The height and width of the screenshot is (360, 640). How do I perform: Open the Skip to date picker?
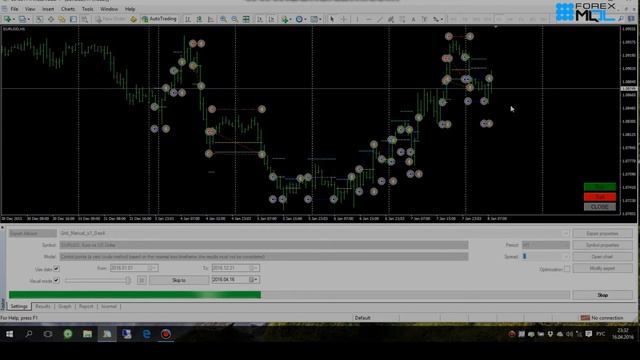pos(253,280)
